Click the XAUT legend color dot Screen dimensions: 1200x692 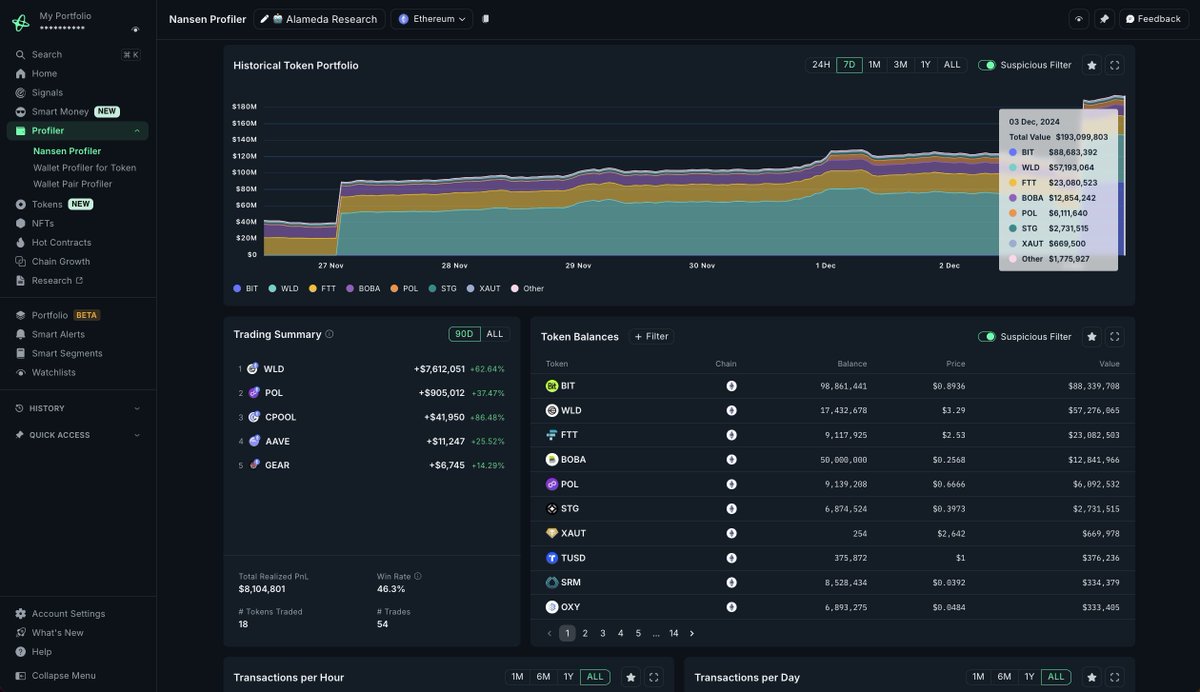click(x=471, y=289)
